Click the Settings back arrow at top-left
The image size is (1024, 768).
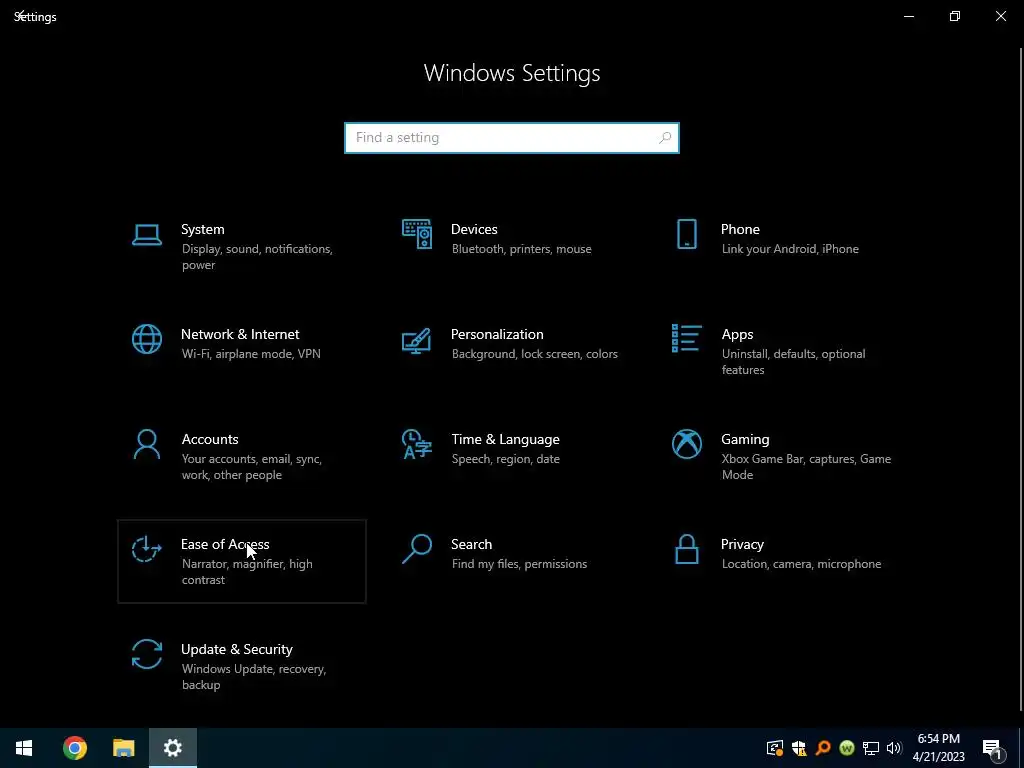pyautogui.click(x=20, y=14)
